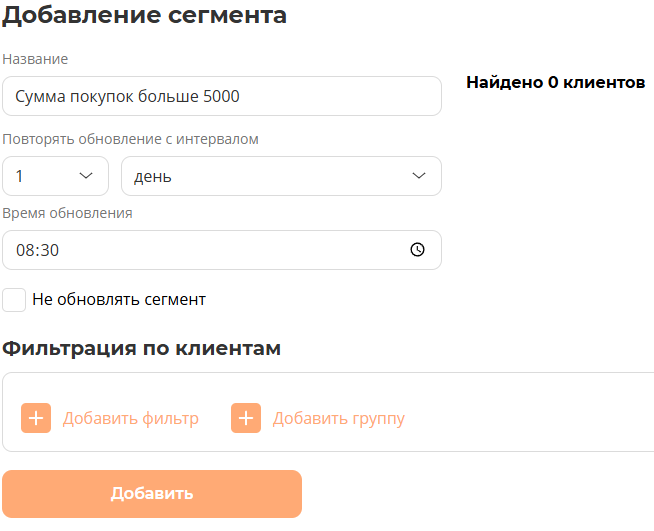Click the chevron of the number 1 dropdown
This screenshot has width=654, height=531.
[86, 176]
